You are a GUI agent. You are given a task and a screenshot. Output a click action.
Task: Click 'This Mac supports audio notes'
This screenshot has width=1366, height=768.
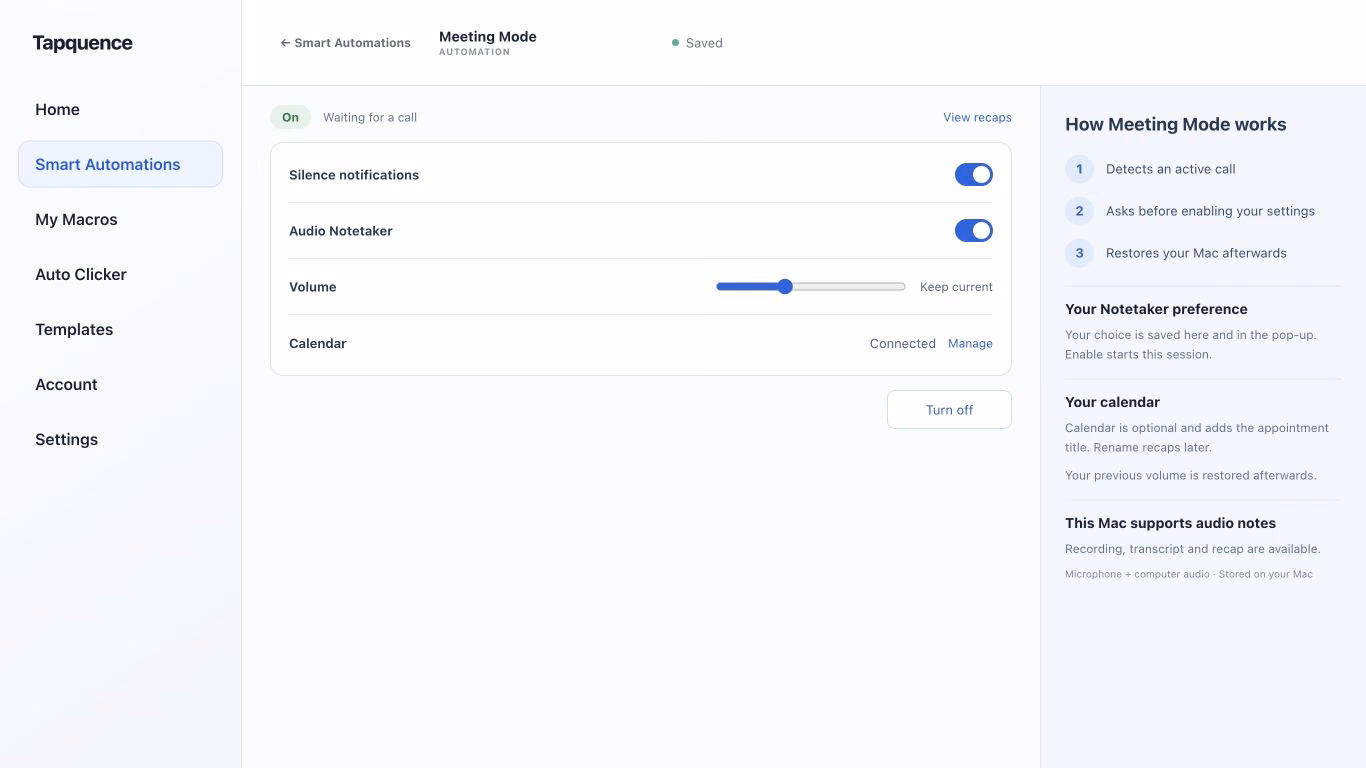pyautogui.click(x=1170, y=523)
